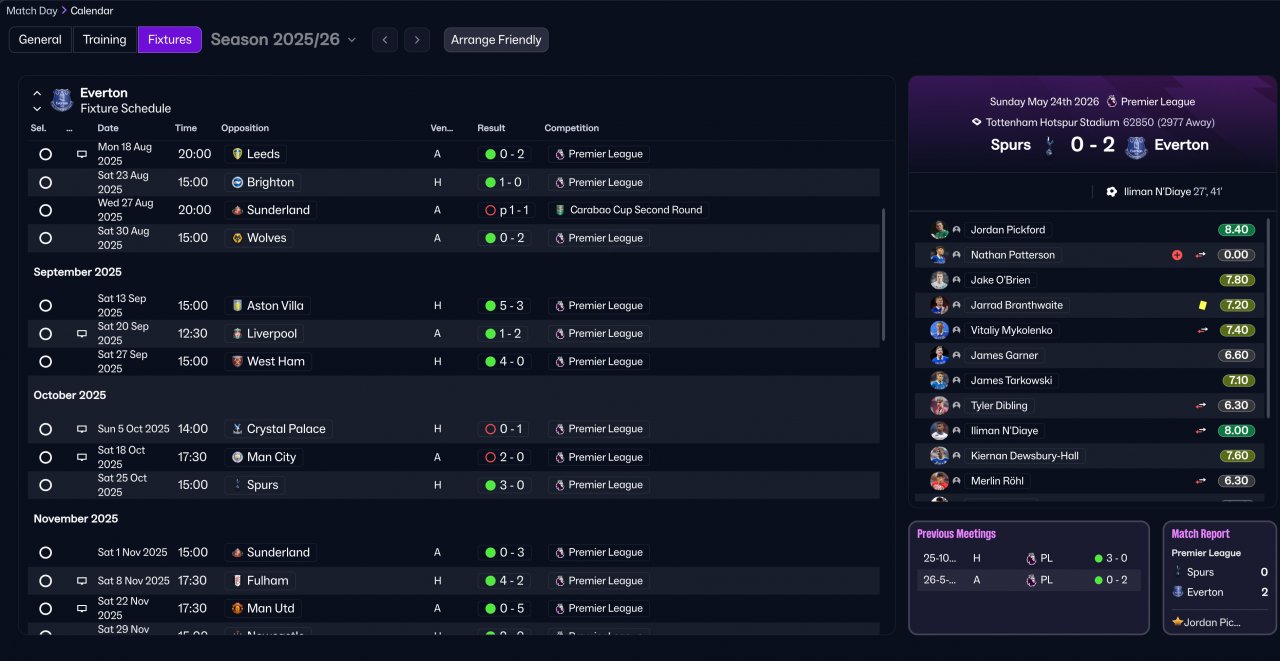Image resolution: width=1280 pixels, height=661 pixels.
Task: Click the Arrange Friendly button
Action: pos(496,40)
